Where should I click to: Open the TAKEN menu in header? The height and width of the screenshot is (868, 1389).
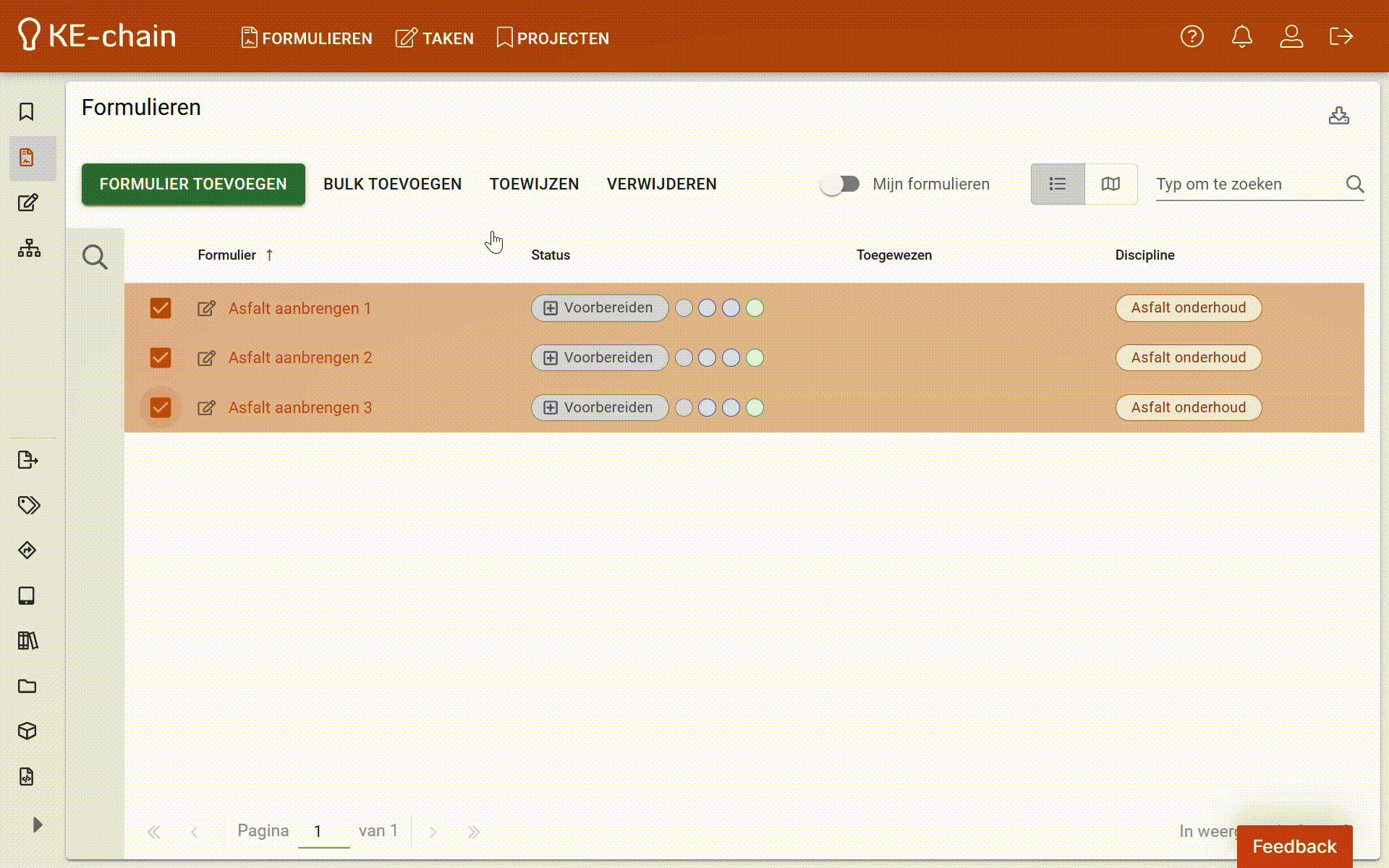click(435, 38)
